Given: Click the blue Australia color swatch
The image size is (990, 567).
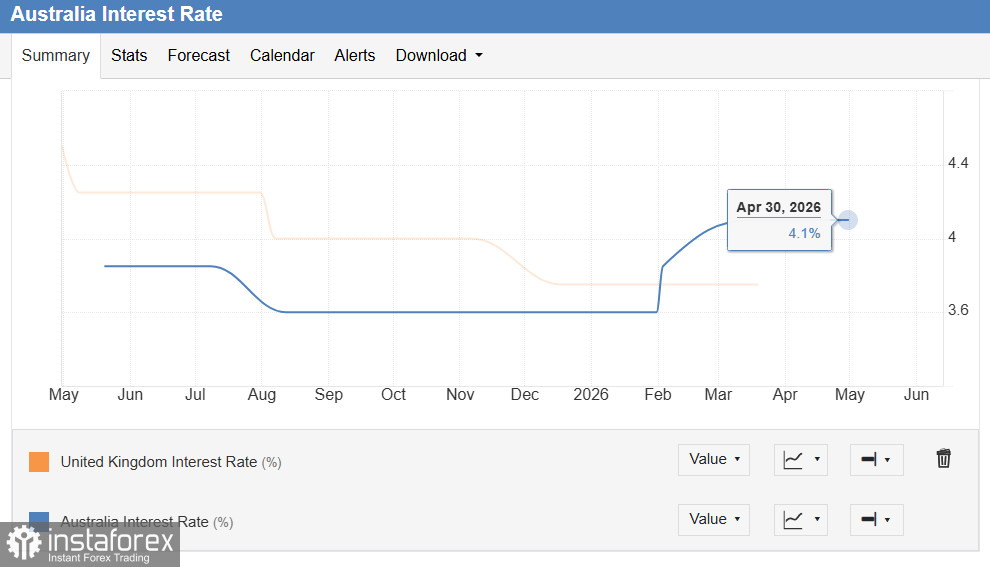Looking at the screenshot, I should click(39, 518).
